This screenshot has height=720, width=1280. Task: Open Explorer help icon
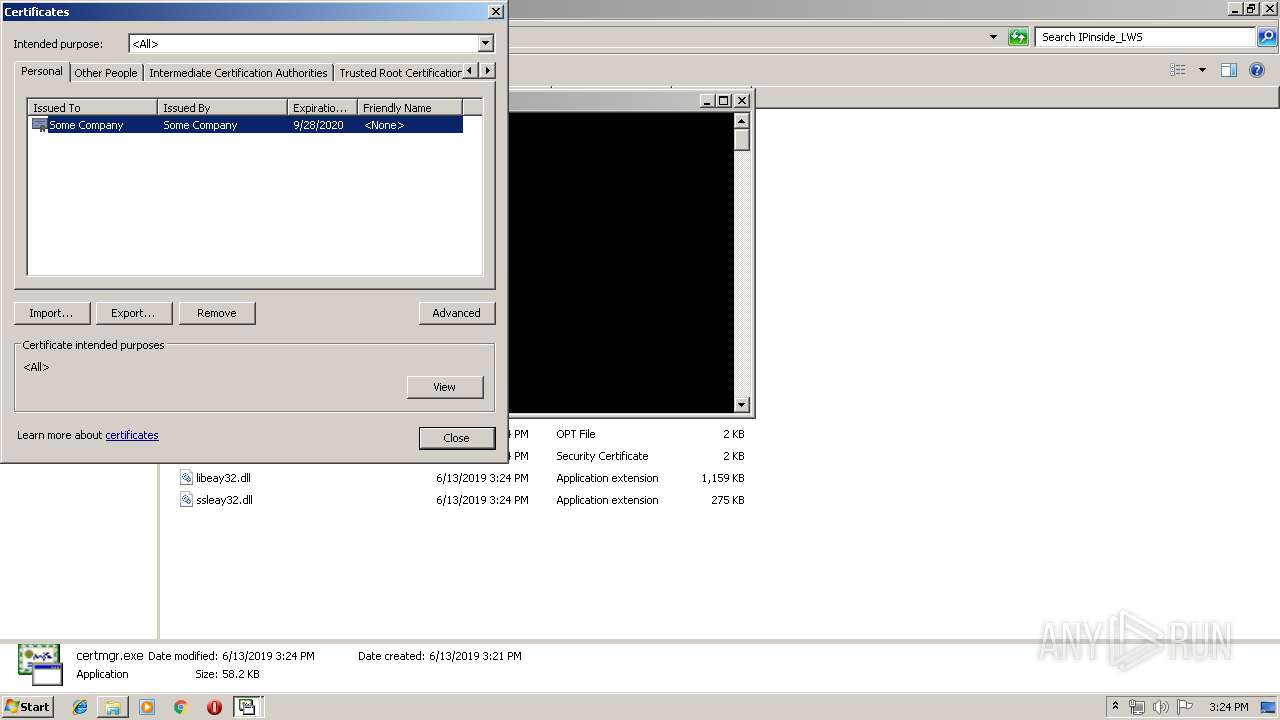tap(1258, 70)
